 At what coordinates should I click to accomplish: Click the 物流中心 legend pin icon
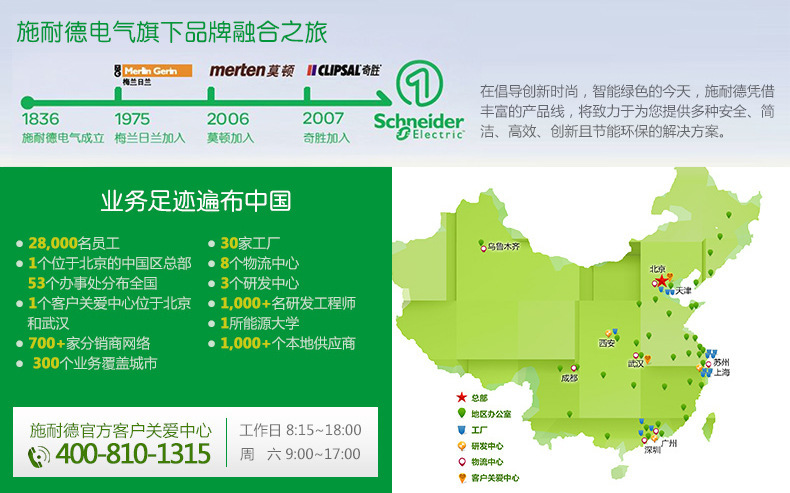pyautogui.click(x=462, y=461)
